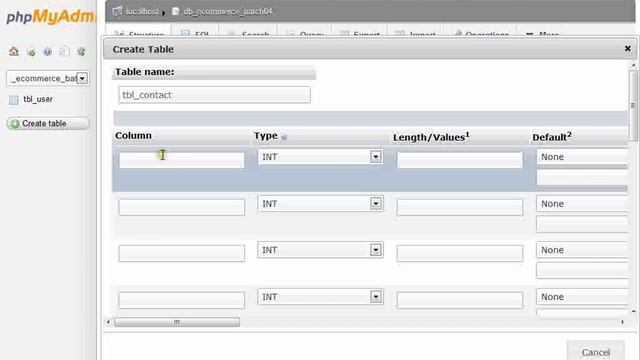Open the documentation page icon in sidebar
Viewport: 640px width, 360px height.
point(64,51)
